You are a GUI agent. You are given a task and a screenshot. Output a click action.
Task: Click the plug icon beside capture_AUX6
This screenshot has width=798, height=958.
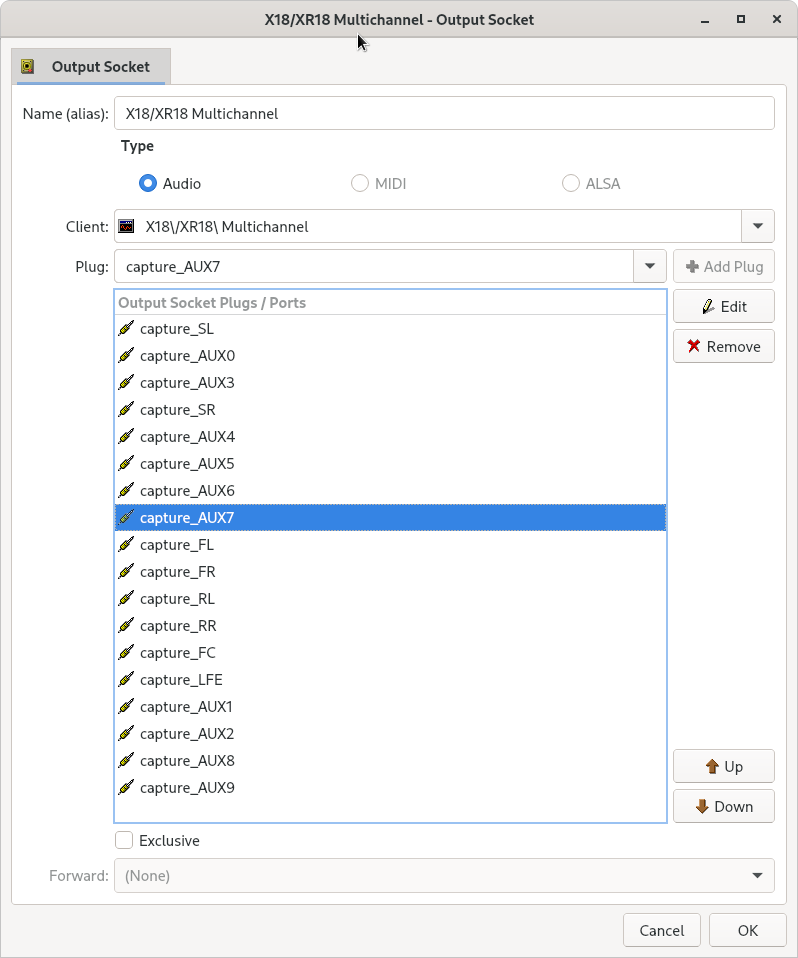pos(126,491)
